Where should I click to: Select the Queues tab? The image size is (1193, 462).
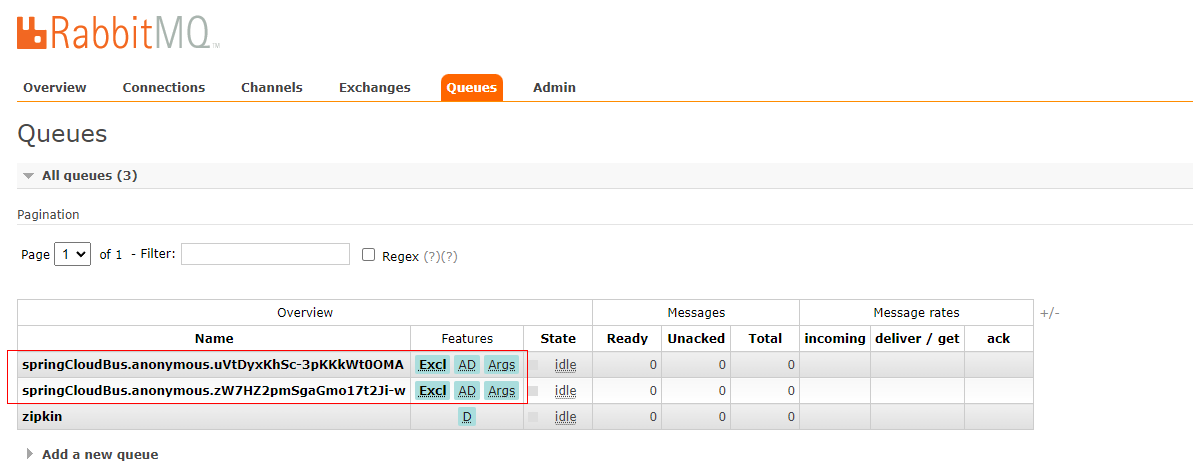pyautogui.click(x=472, y=88)
